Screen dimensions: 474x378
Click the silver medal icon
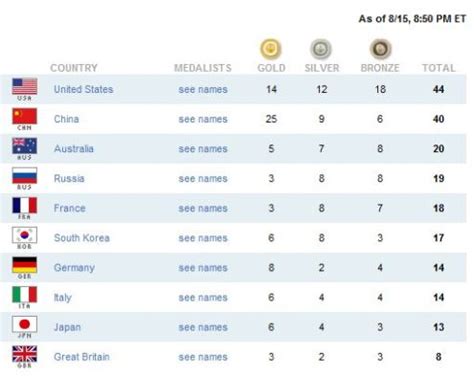[x=321, y=49]
